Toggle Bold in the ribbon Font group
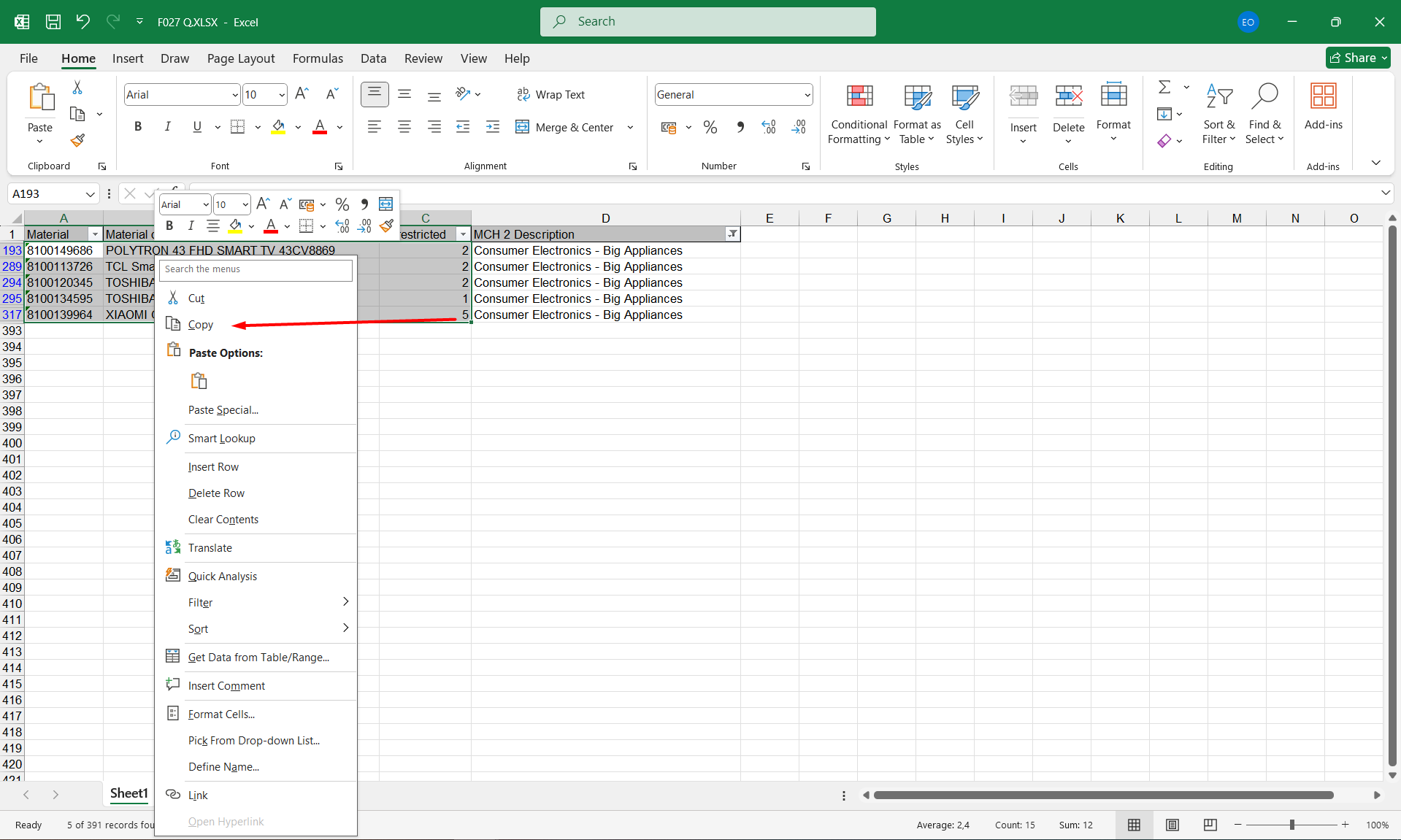This screenshot has width=1401, height=840. point(138,127)
